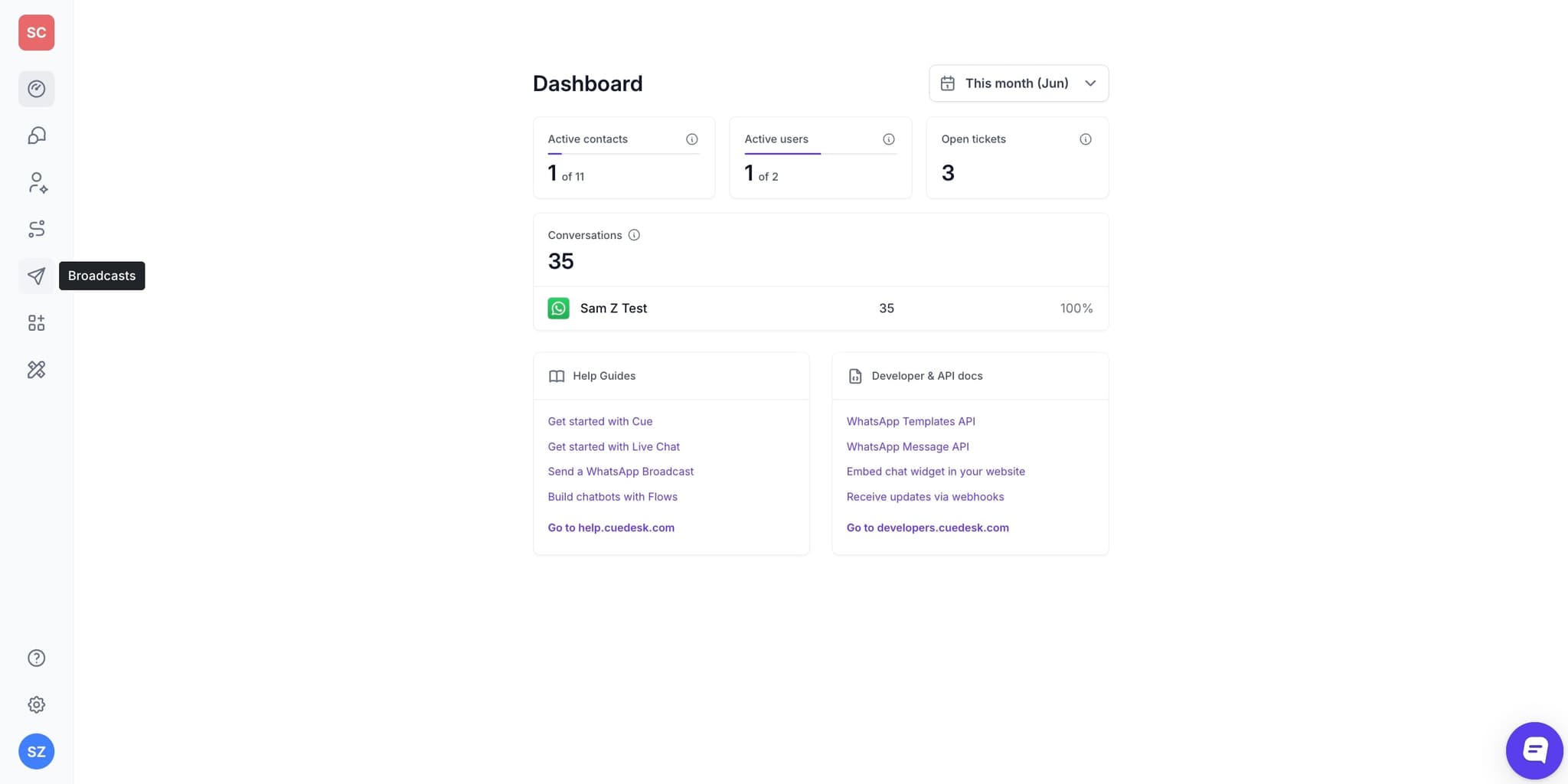The height and width of the screenshot is (784, 1568).
Task: Select the Broadcasts paper plane icon
Action: tap(36, 276)
